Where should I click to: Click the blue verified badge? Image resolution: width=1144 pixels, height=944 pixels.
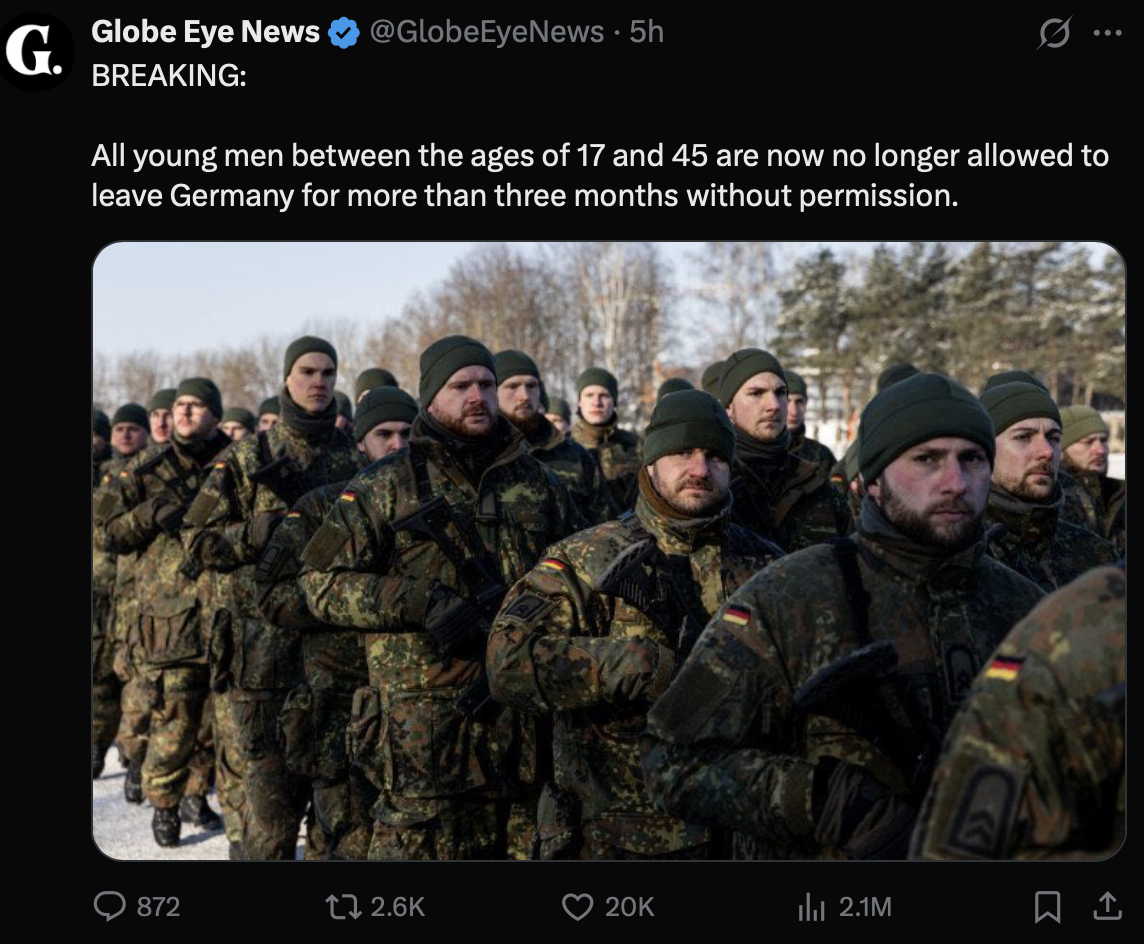[x=345, y=33]
